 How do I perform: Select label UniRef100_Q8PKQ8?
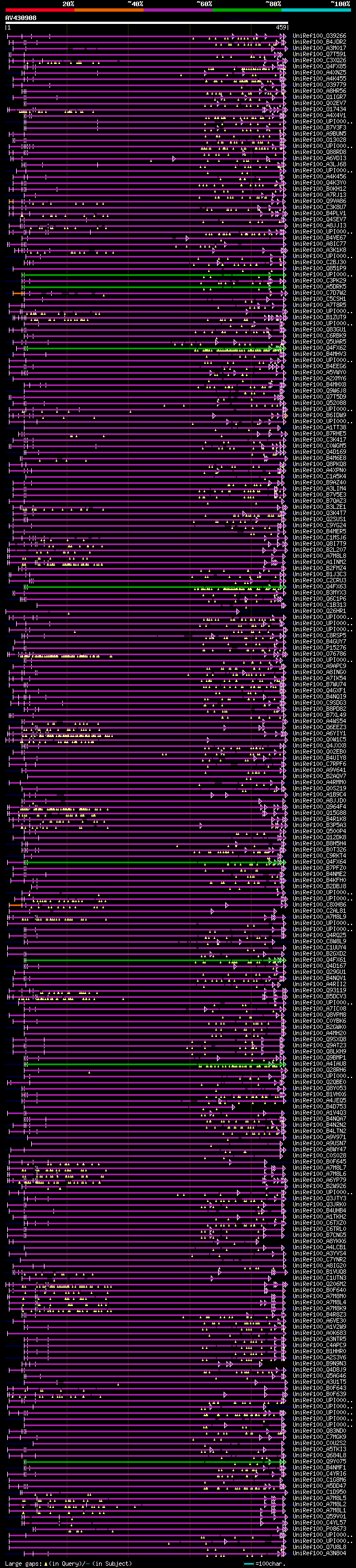pyautogui.click(x=319, y=464)
